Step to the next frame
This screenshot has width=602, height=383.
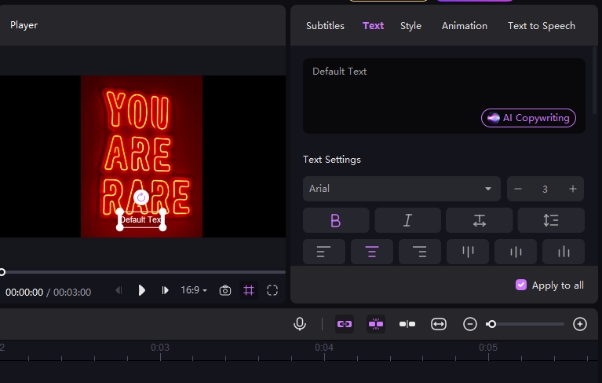[x=165, y=291]
